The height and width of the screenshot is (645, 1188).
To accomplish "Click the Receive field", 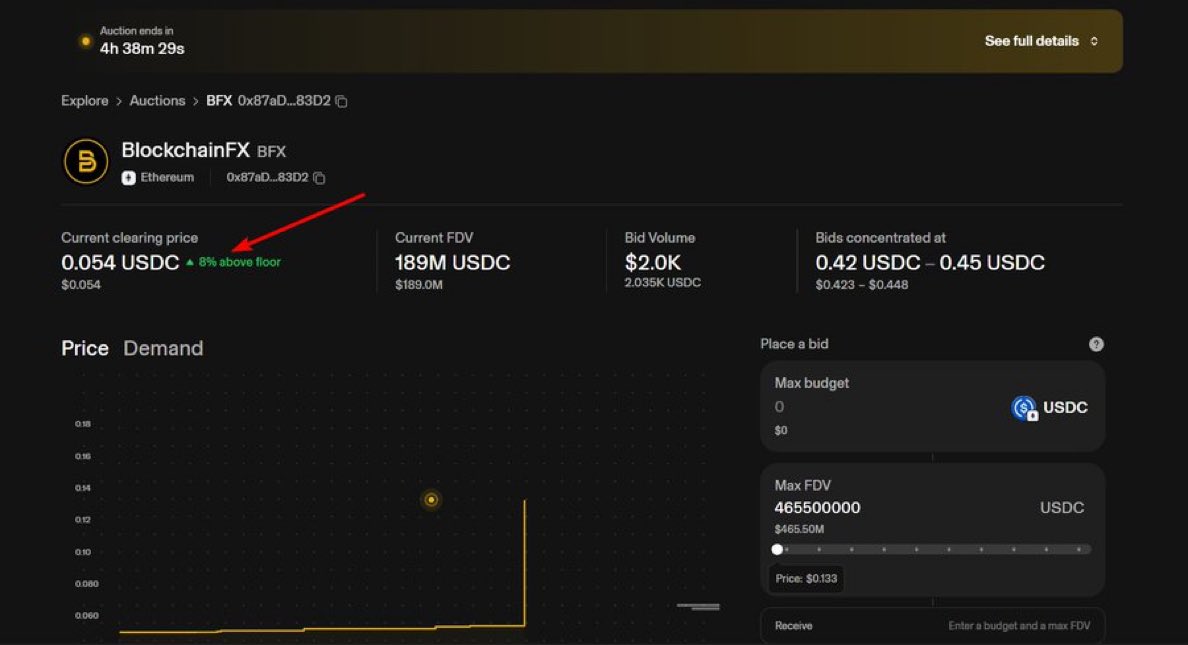I will (x=932, y=625).
